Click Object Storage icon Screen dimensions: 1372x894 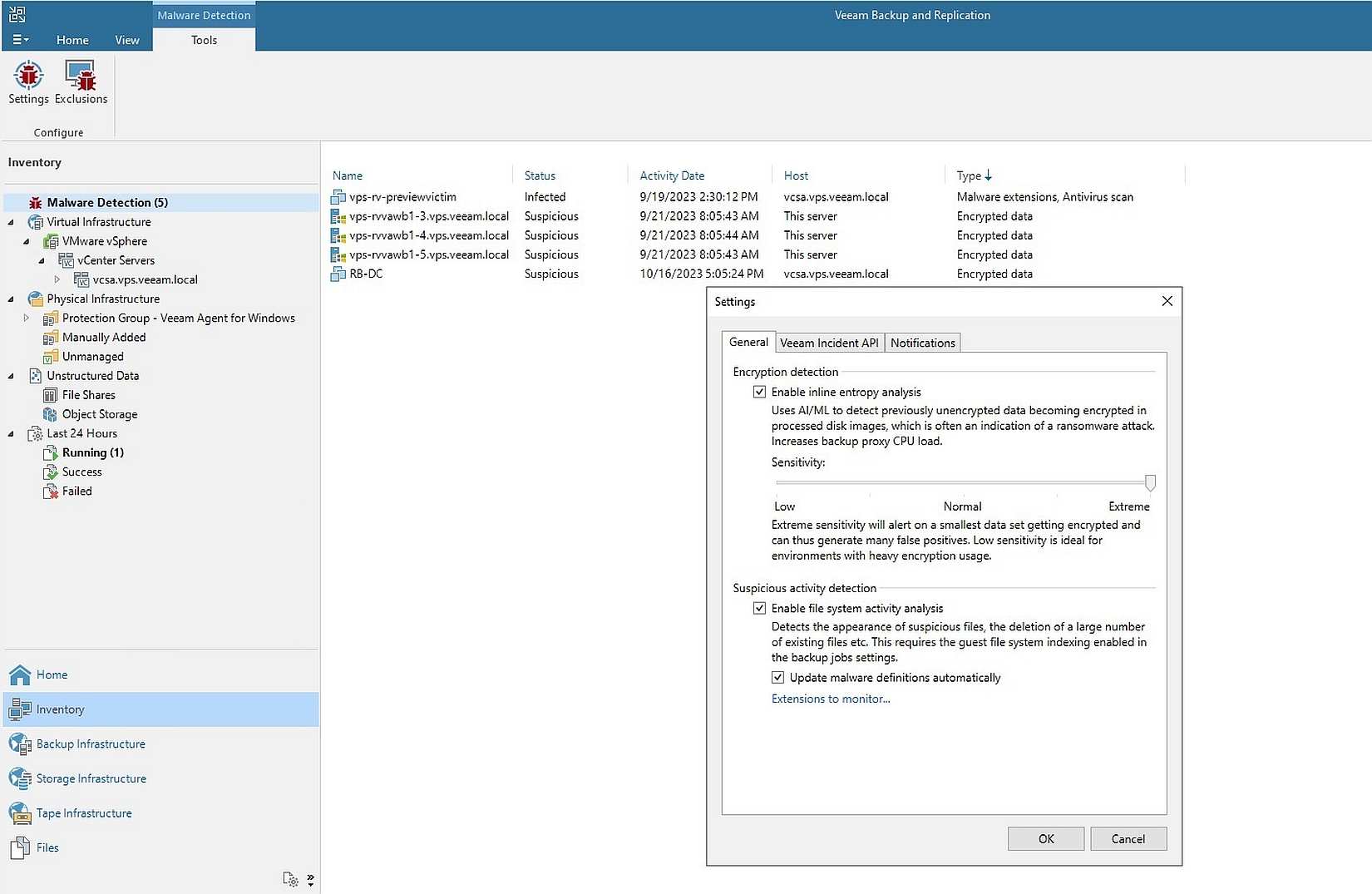[x=51, y=414]
